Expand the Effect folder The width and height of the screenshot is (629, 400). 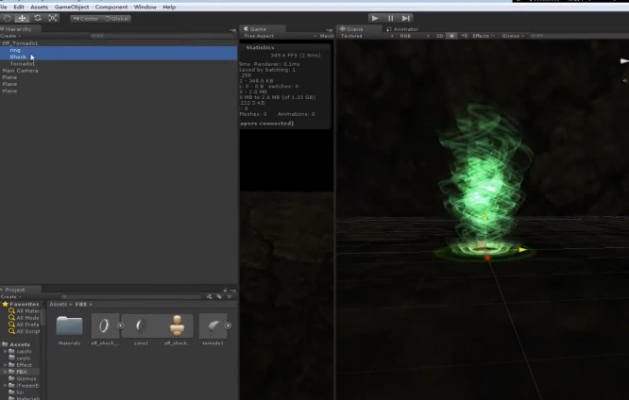5,365
